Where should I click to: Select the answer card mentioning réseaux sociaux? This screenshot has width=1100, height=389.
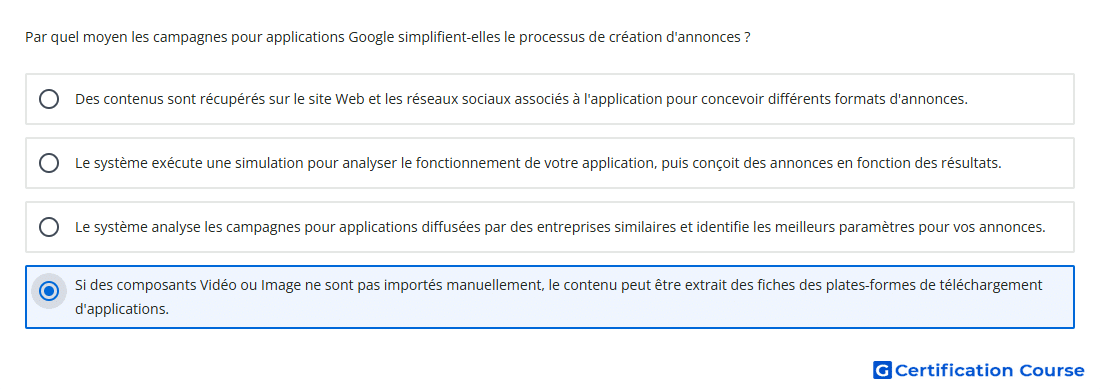pyautogui.click(x=550, y=99)
